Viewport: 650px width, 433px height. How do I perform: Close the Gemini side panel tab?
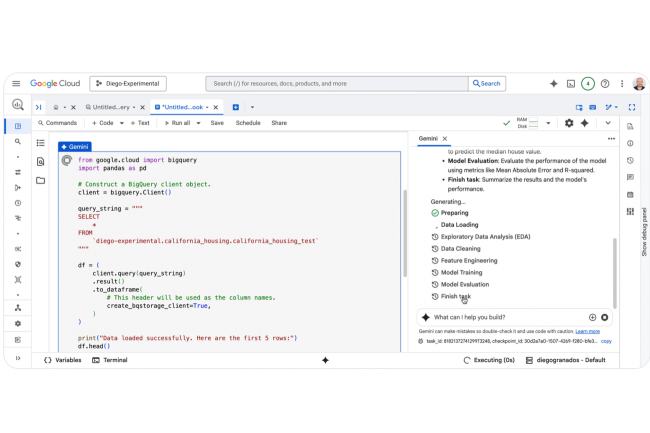(444, 139)
